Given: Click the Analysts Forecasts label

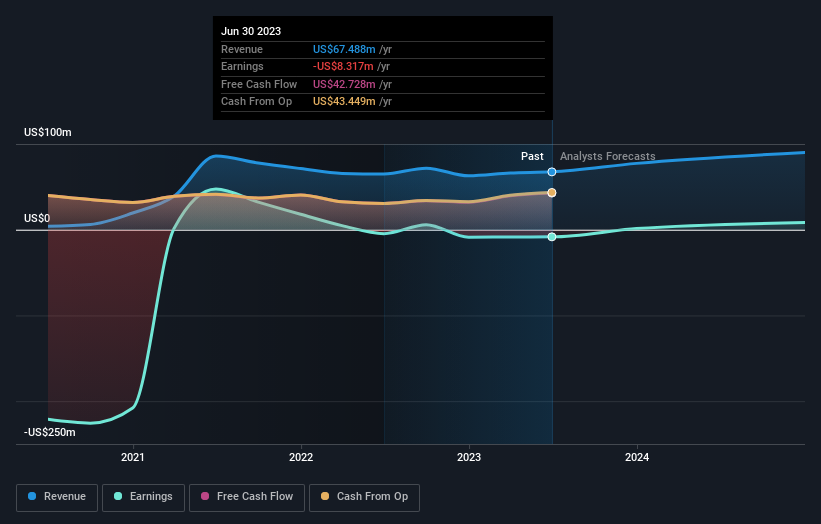Looking at the screenshot, I should (x=607, y=156).
